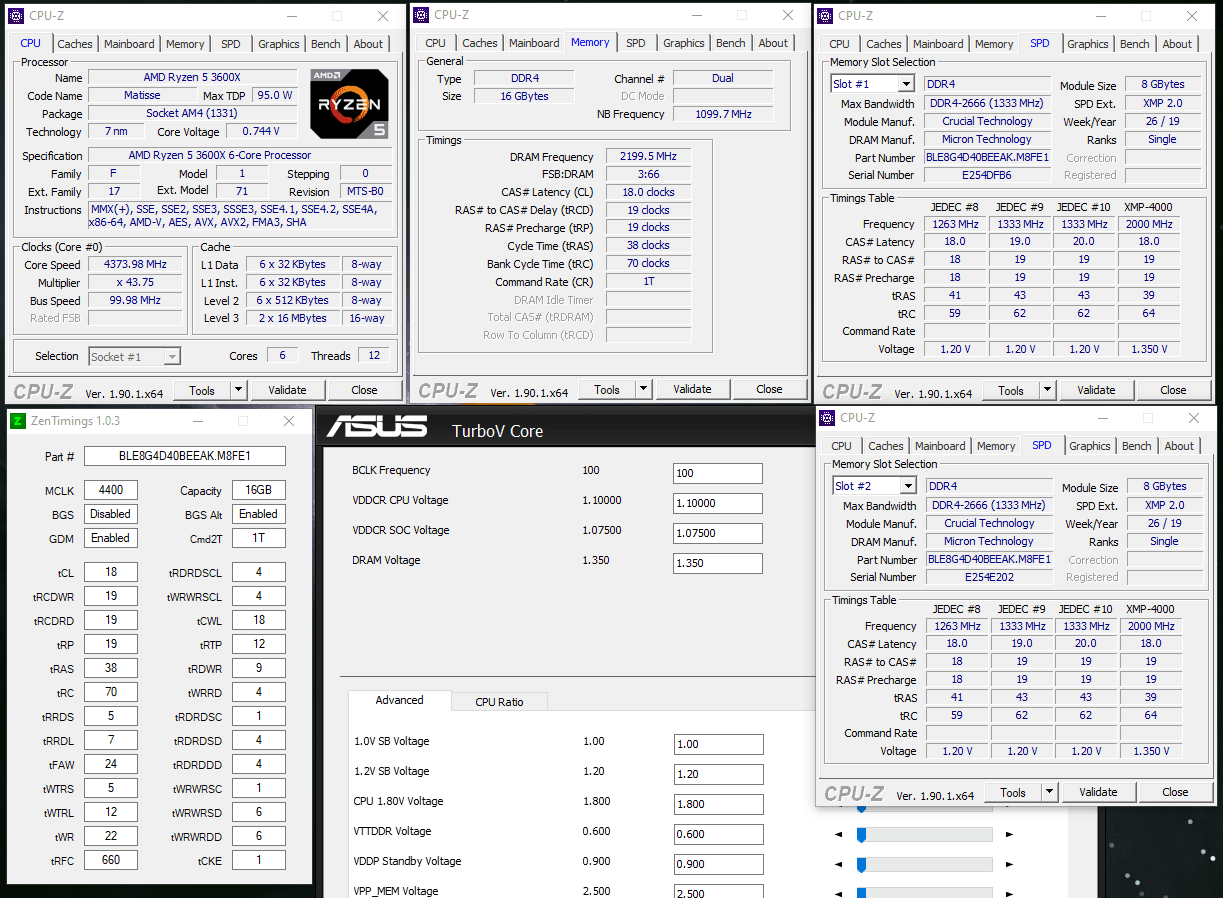Click MCLK value 4400 in ZenTimings
Image resolution: width=1223 pixels, height=898 pixels.
pos(111,490)
